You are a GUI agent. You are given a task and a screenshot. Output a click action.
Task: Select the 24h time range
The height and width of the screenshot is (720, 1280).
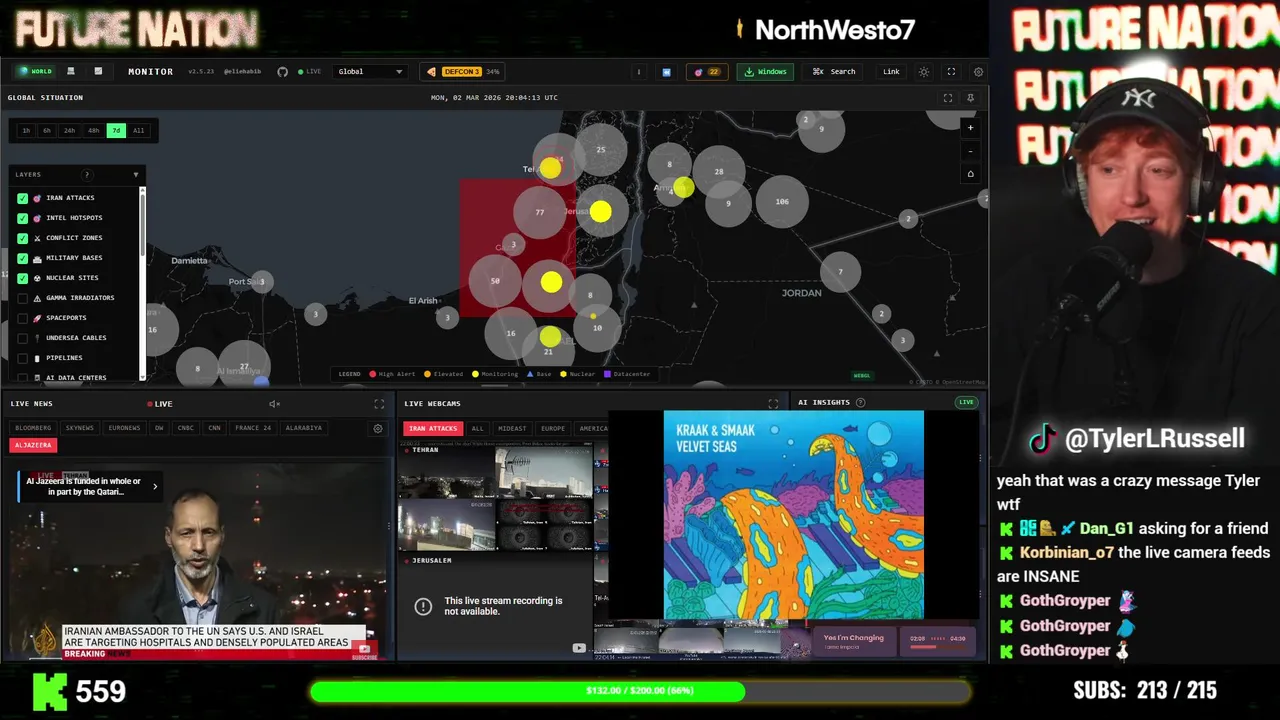[x=69, y=130]
